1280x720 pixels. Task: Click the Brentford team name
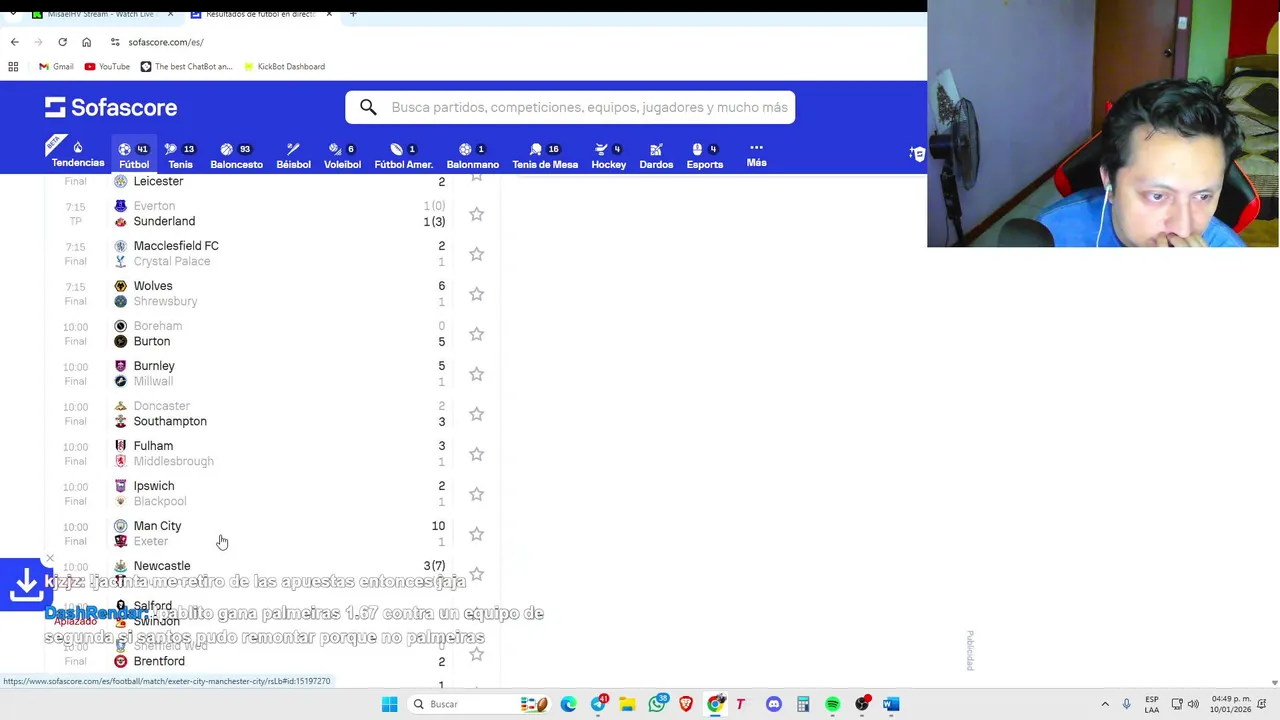(159, 661)
